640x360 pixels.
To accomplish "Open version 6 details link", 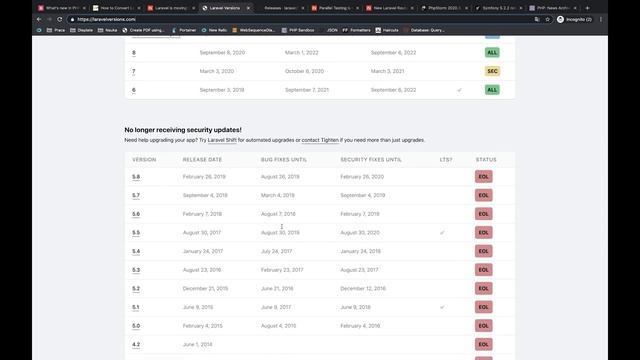I will (134, 90).
